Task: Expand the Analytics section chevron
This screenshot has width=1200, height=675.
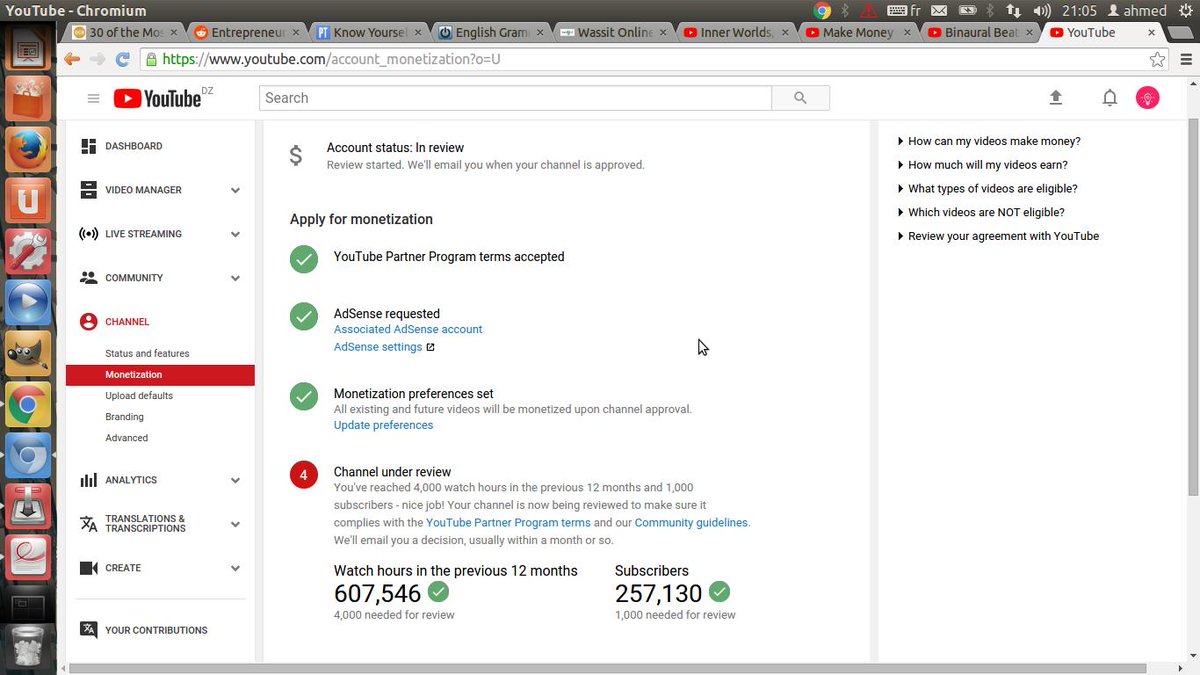Action: 235,480
